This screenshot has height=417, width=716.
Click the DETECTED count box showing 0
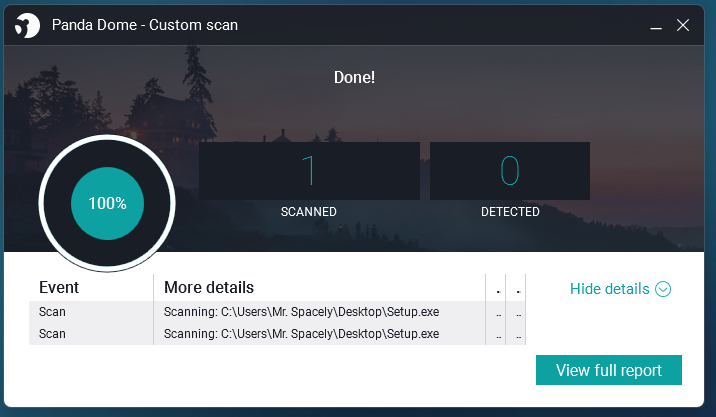point(510,171)
